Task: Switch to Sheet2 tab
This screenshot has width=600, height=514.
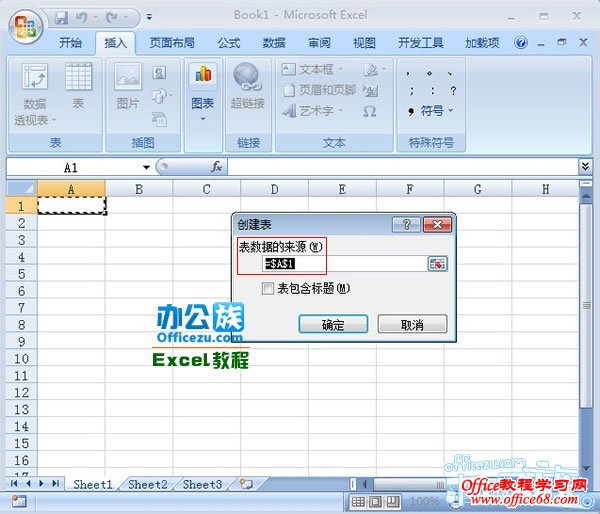Action: pos(148,484)
